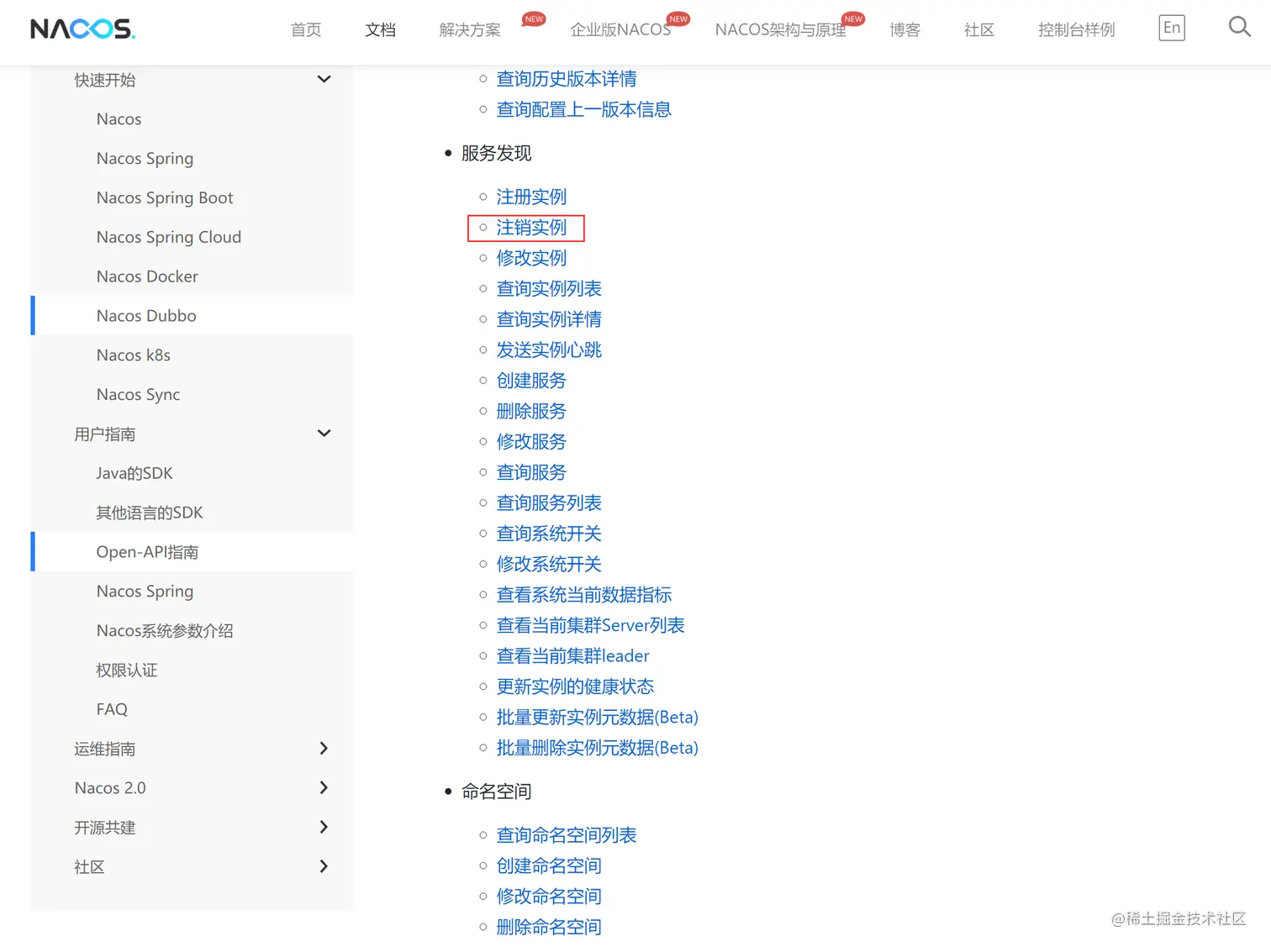1271x952 pixels.
Task: Open the 查看系统当前数据指标 link
Action: (583, 595)
